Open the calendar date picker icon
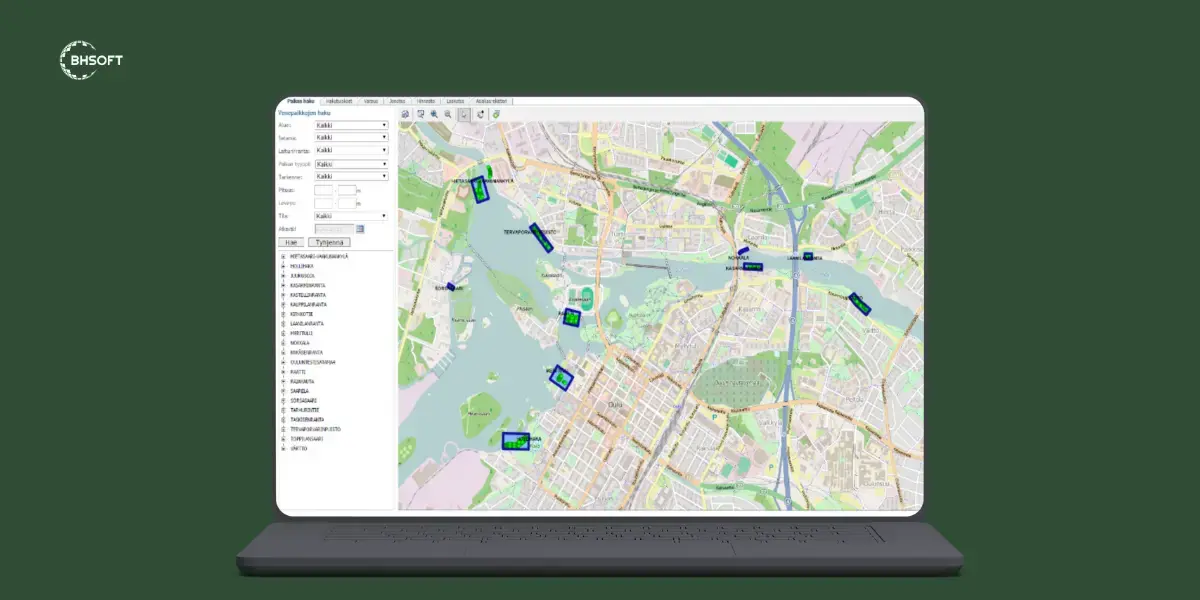This screenshot has width=1200, height=600. [360, 229]
